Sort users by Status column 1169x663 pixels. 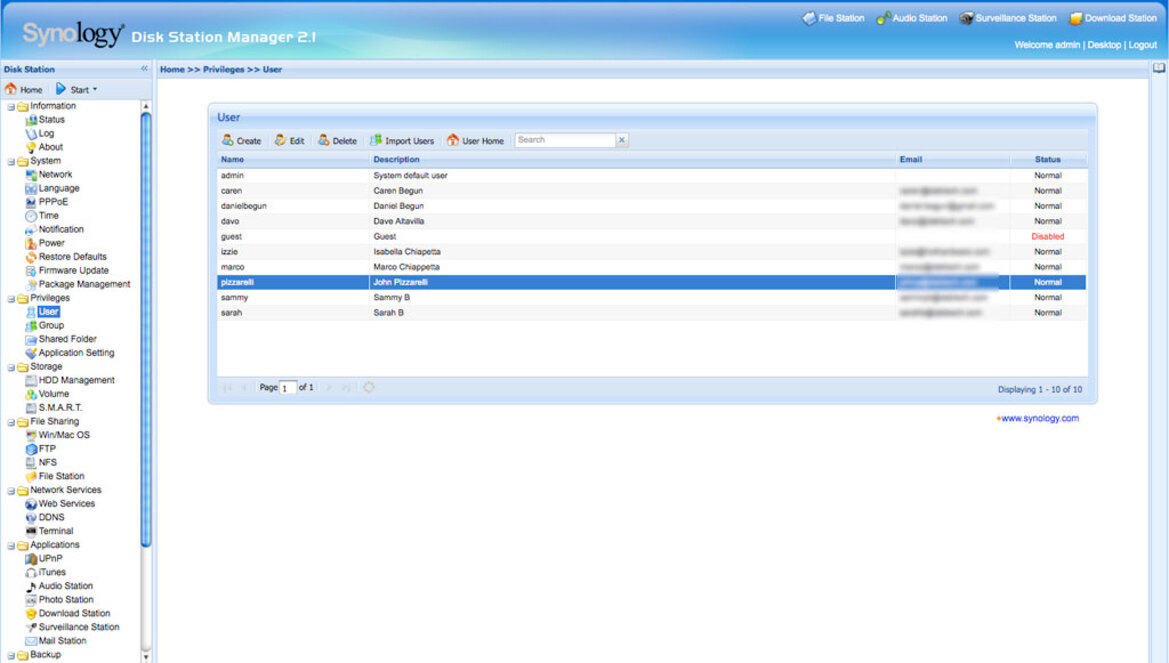tap(1047, 160)
